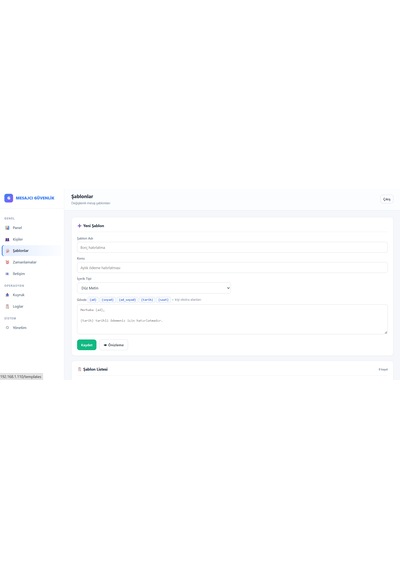Insert the {soyad} placeholder chip

coord(107,300)
